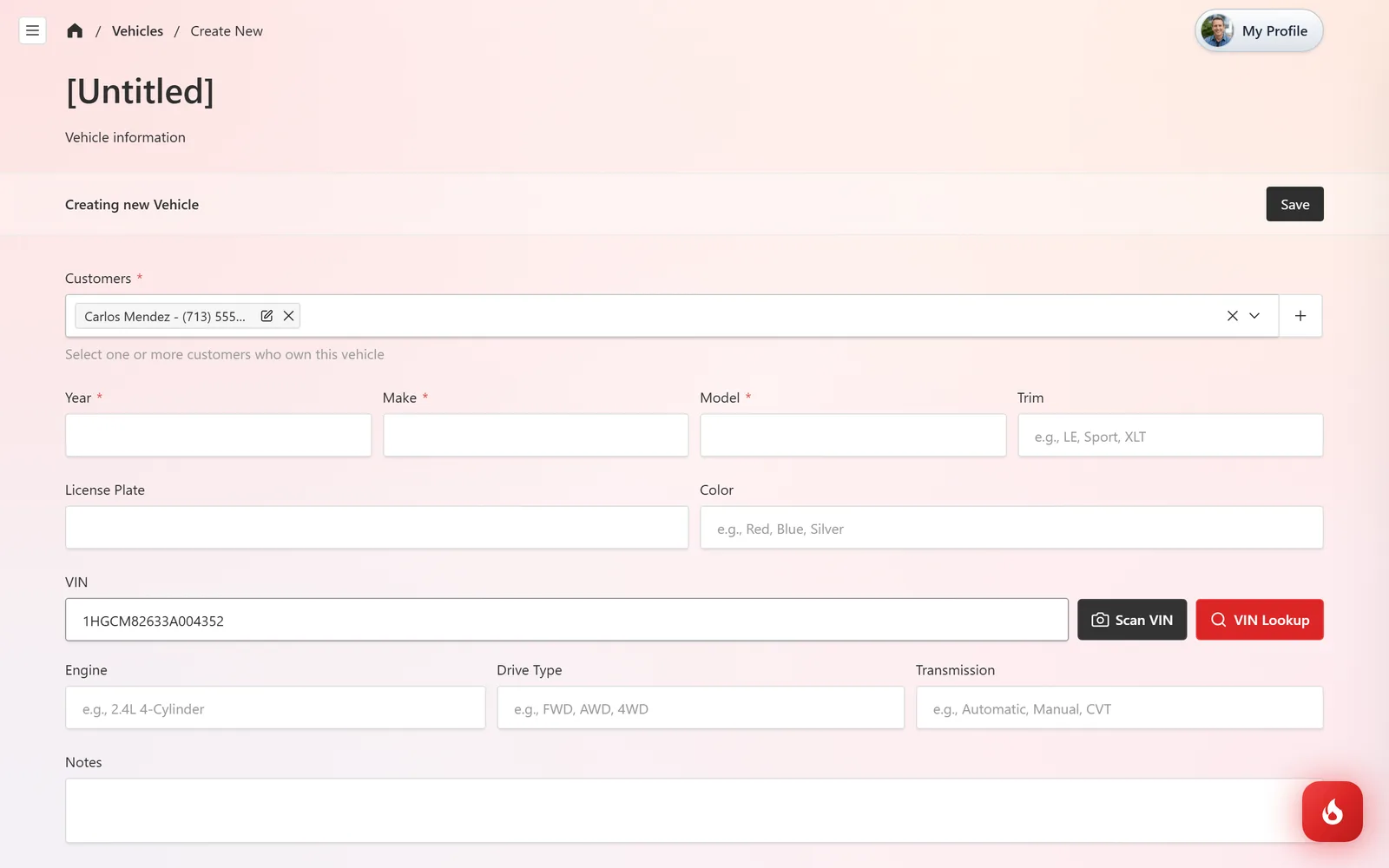Focus the Year field
Viewport: 1389px width, 868px height.
click(x=218, y=435)
